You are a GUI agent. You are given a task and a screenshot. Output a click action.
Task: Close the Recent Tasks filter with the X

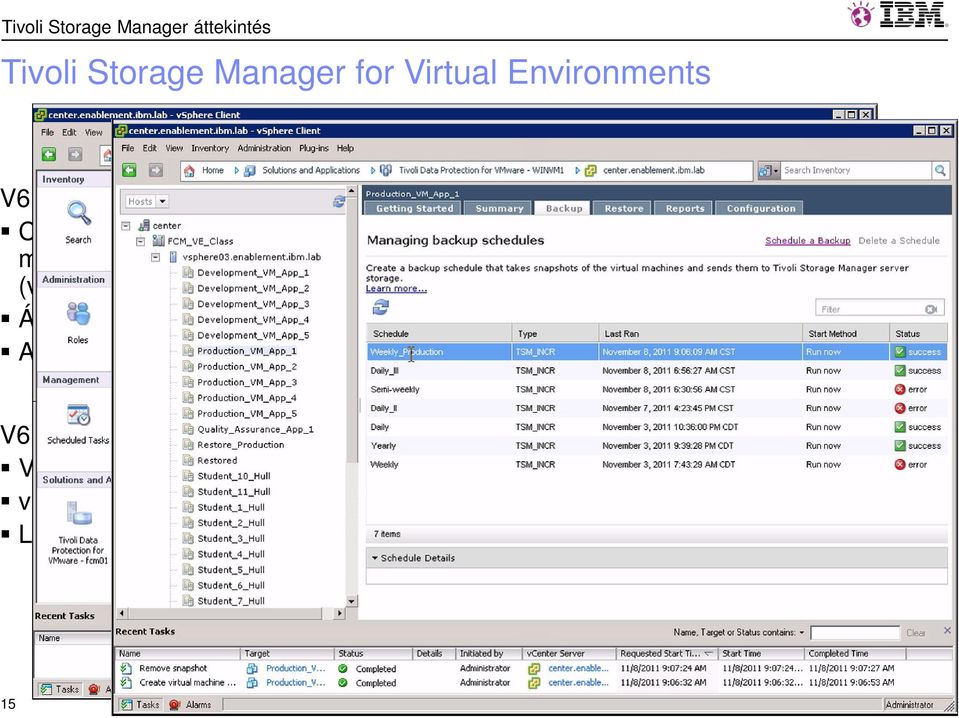tap(947, 631)
